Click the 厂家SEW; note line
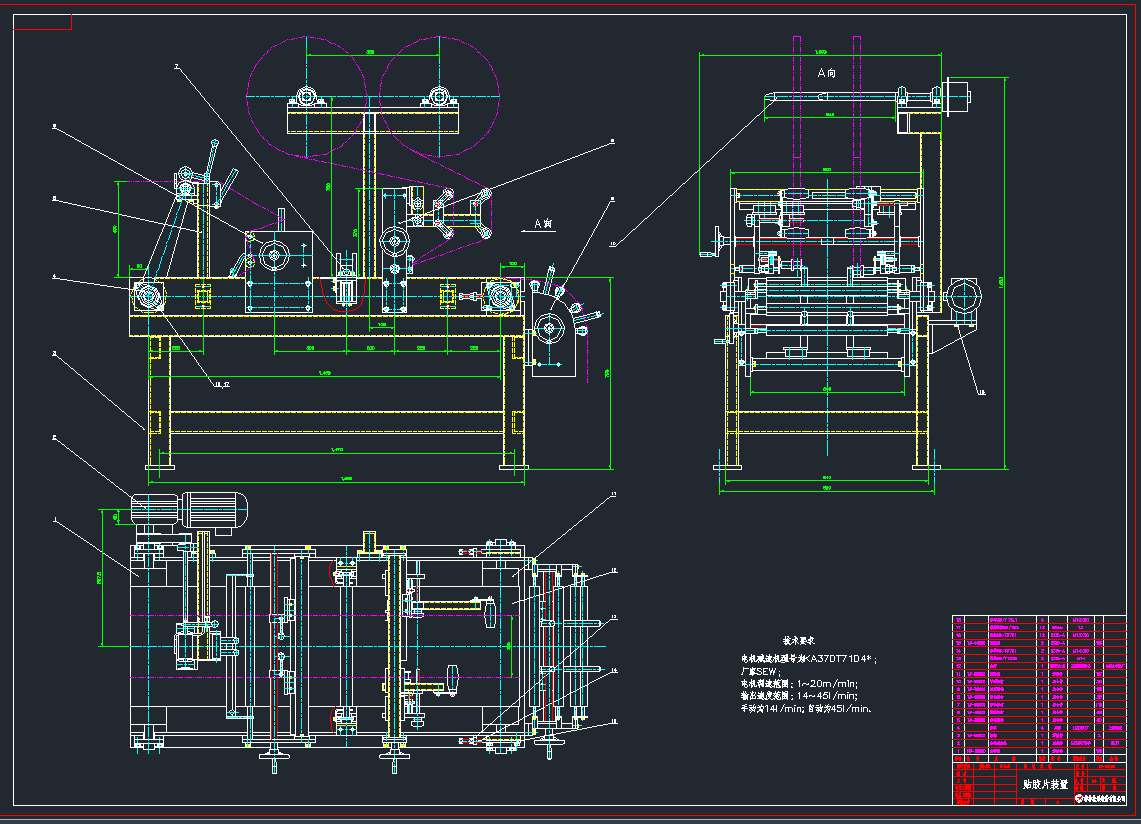The width and height of the screenshot is (1141, 824). (760, 671)
